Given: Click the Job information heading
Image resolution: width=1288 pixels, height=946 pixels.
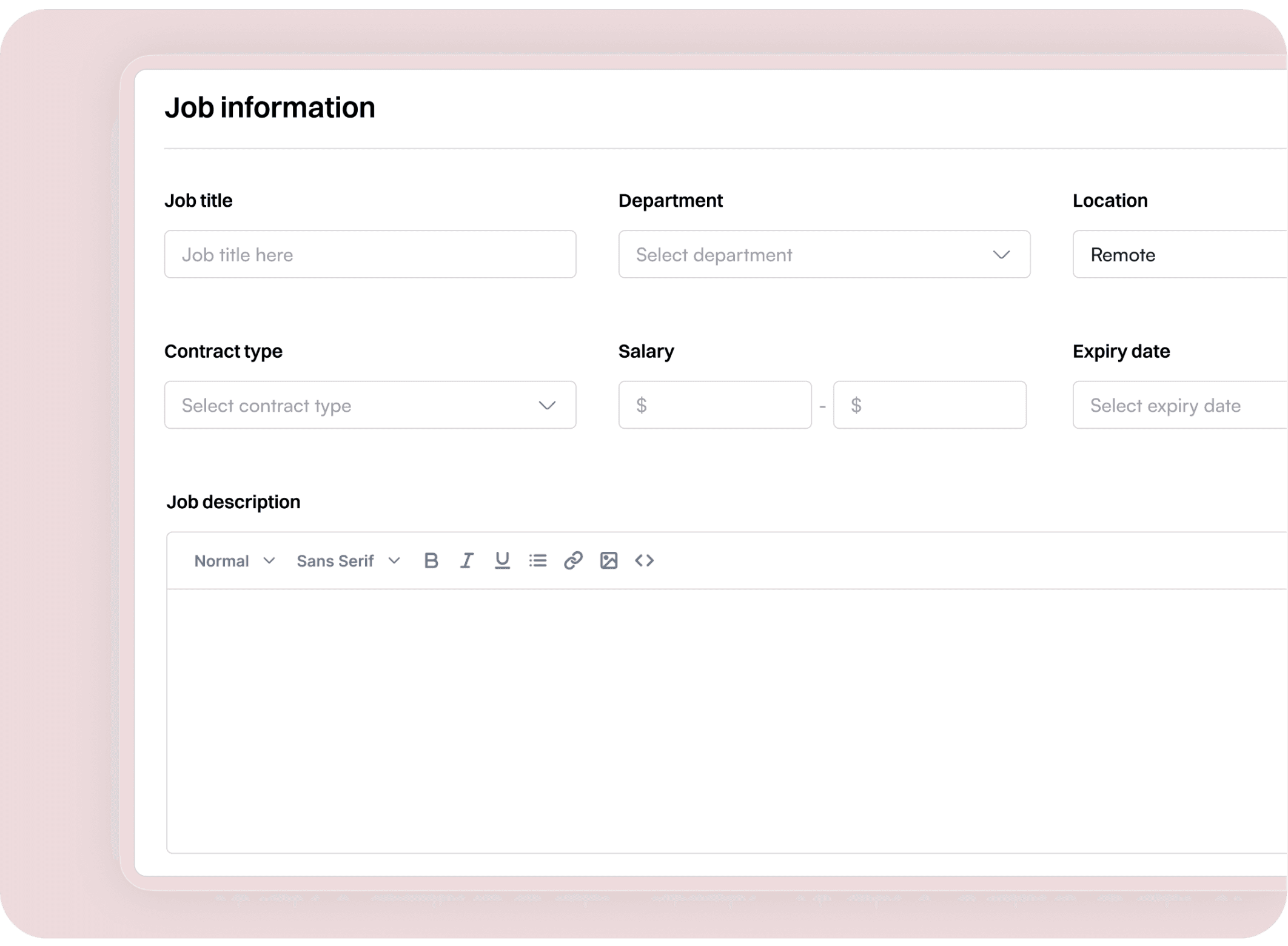Looking at the screenshot, I should tap(270, 107).
